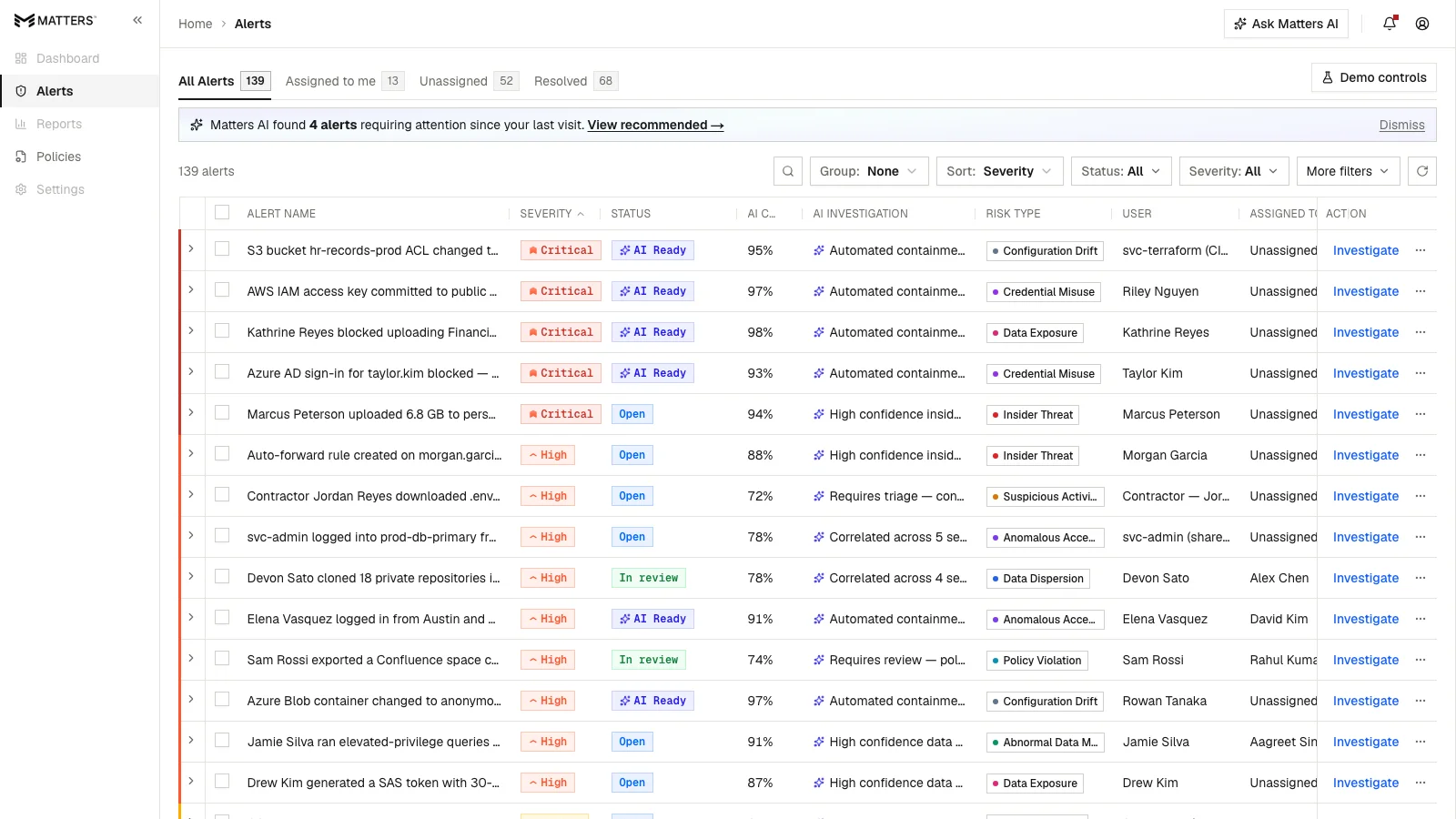Click Ask Matters AI button
Image resolution: width=1456 pixels, height=819 pixels.
(1286, 24)
